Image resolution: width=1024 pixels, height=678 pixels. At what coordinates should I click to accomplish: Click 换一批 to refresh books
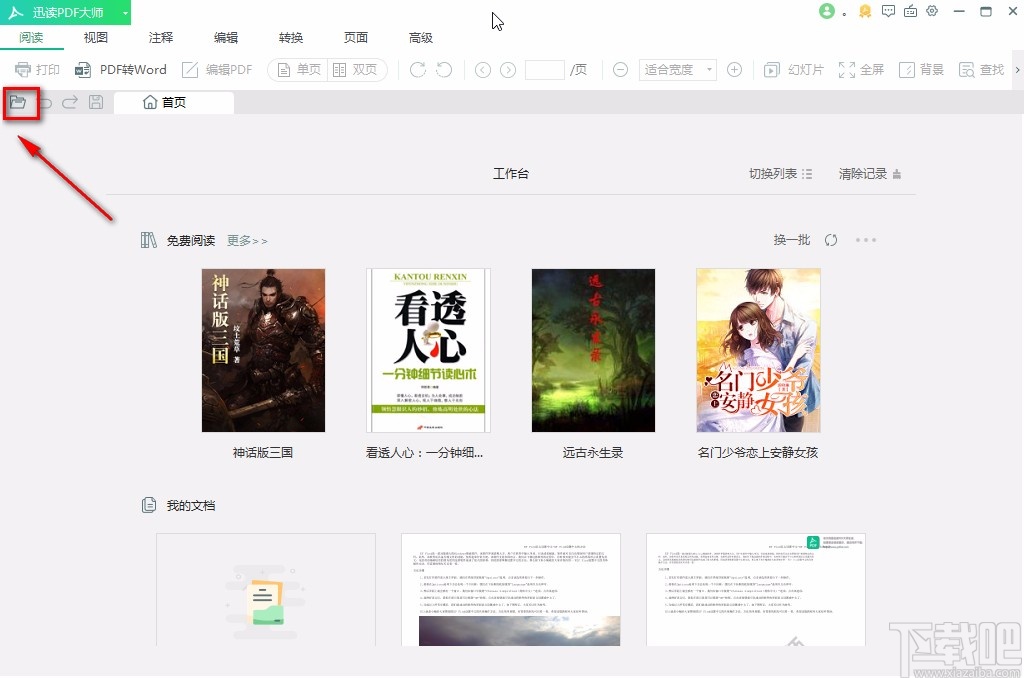pyautogui.click(x=792, y=240)
